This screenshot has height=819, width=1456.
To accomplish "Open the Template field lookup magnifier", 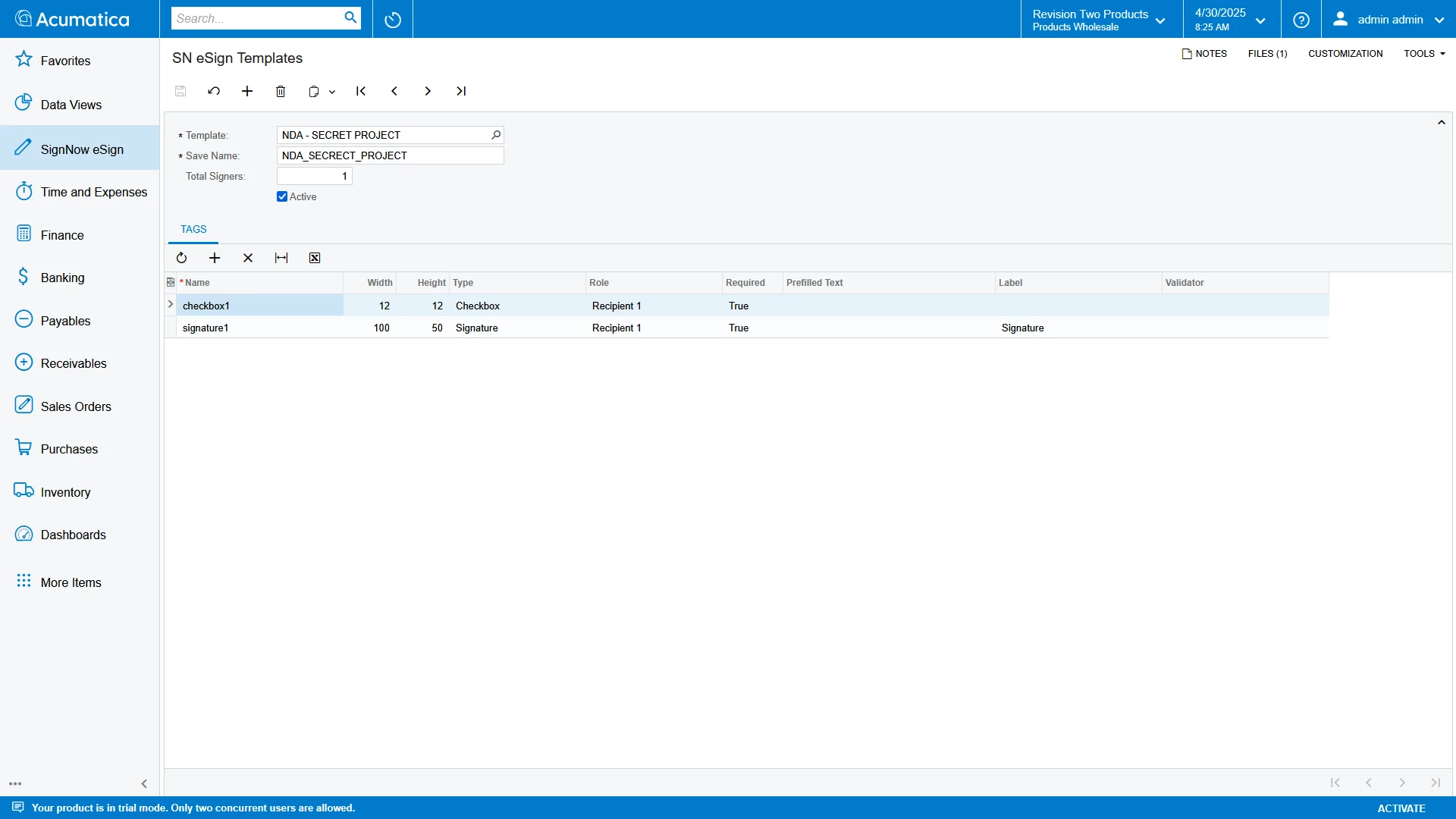I will point(496,135).
